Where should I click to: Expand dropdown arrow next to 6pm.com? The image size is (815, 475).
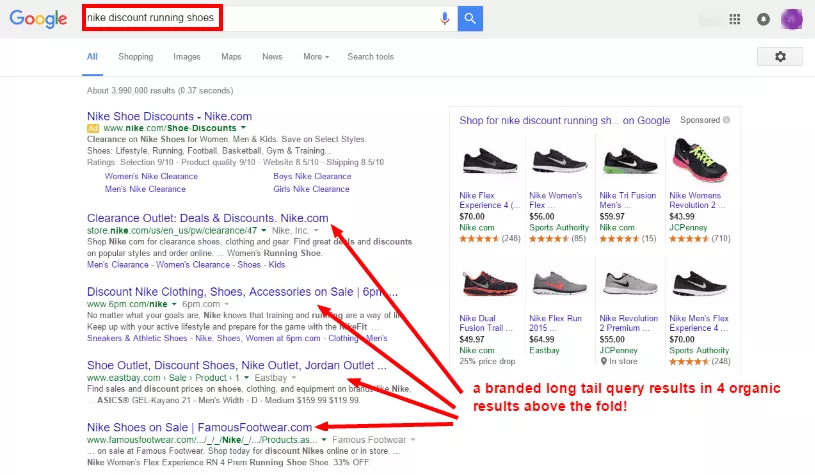coord(227,304)
